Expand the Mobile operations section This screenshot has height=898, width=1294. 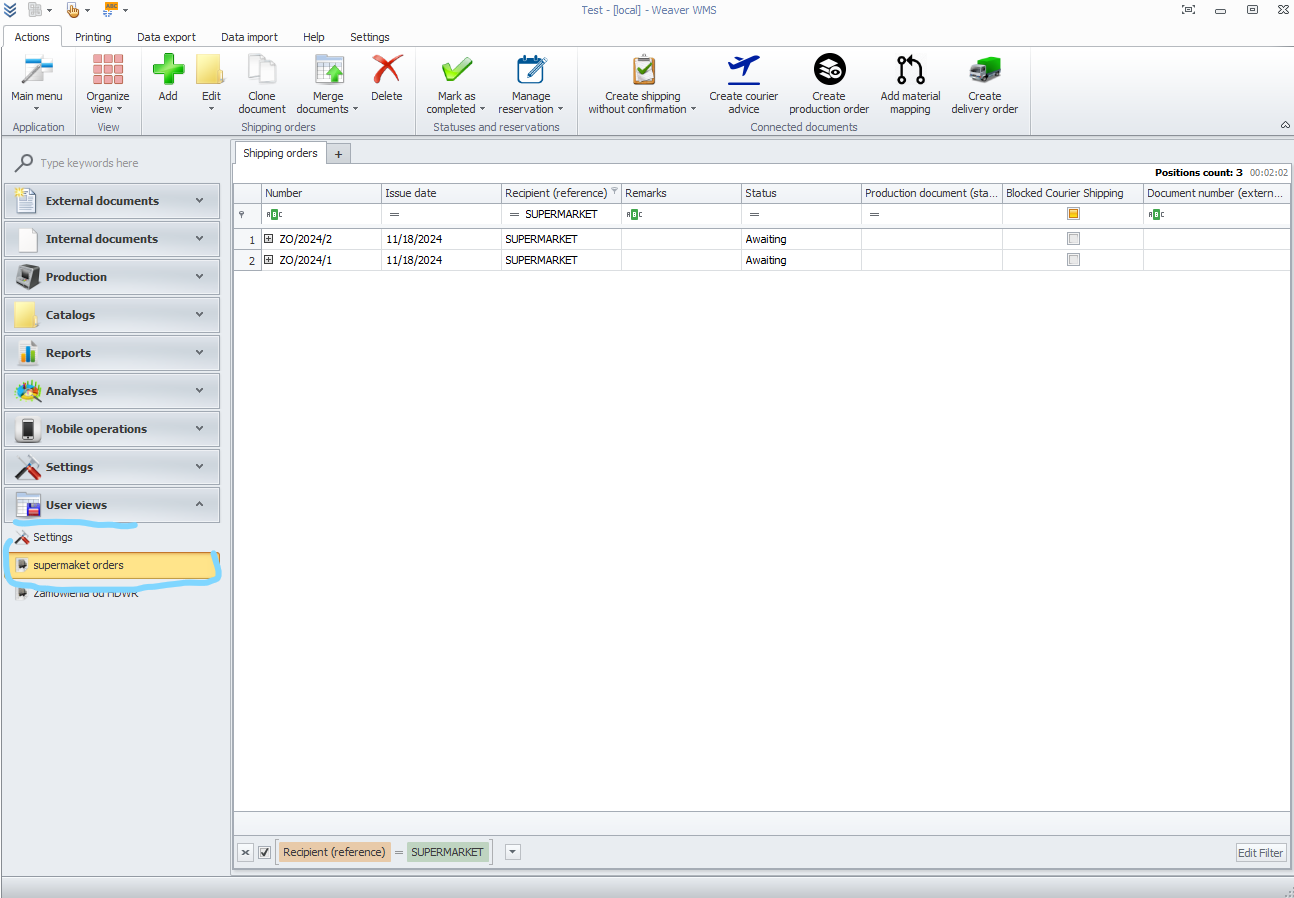112,429
